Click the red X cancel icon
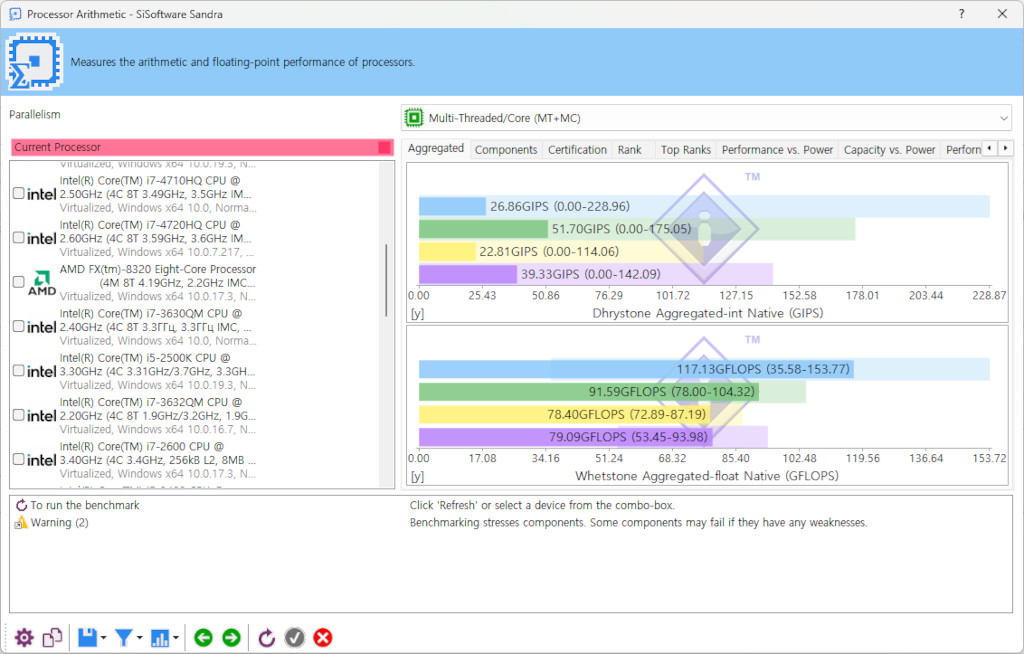This screenshot has height=654, width=1024. pos(323,638)
